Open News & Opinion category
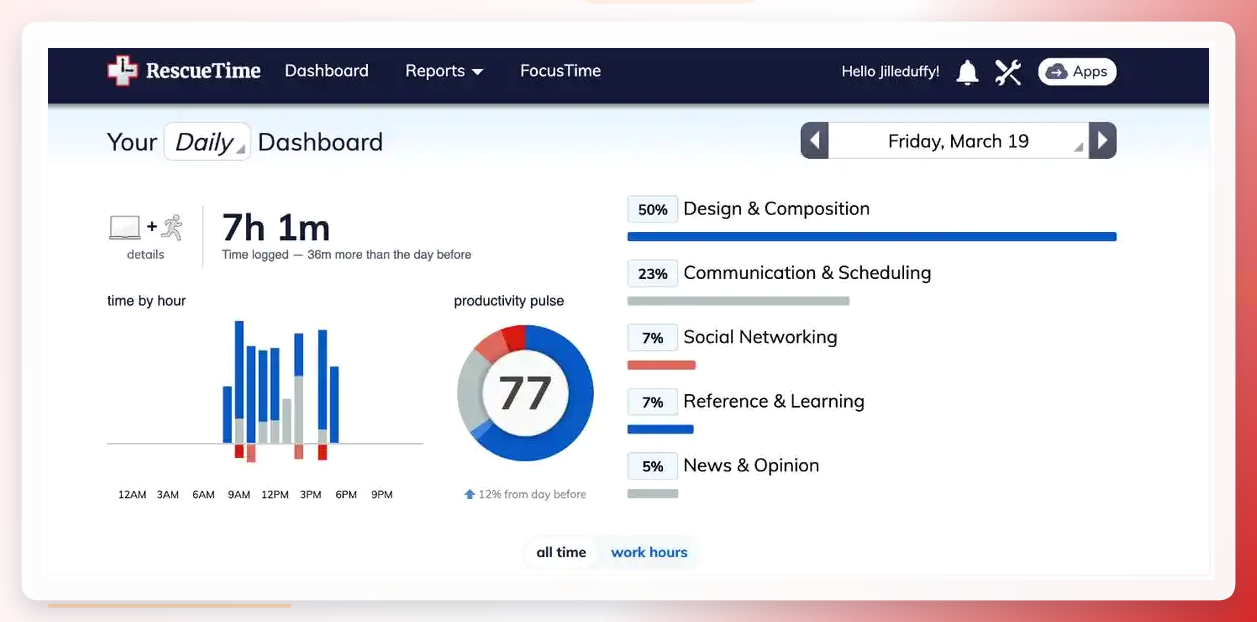This screenshot has height=622, width=1257. 751,465
